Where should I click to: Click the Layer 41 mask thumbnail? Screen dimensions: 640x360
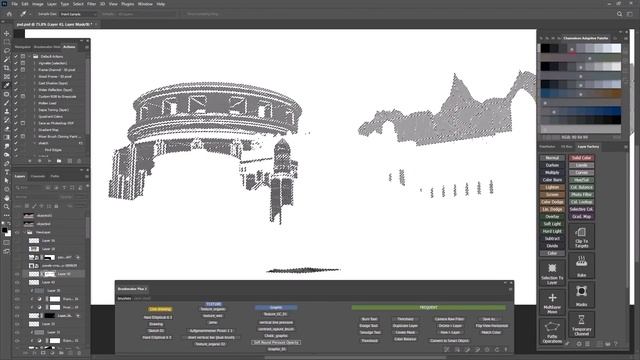[x=49, y=274]
